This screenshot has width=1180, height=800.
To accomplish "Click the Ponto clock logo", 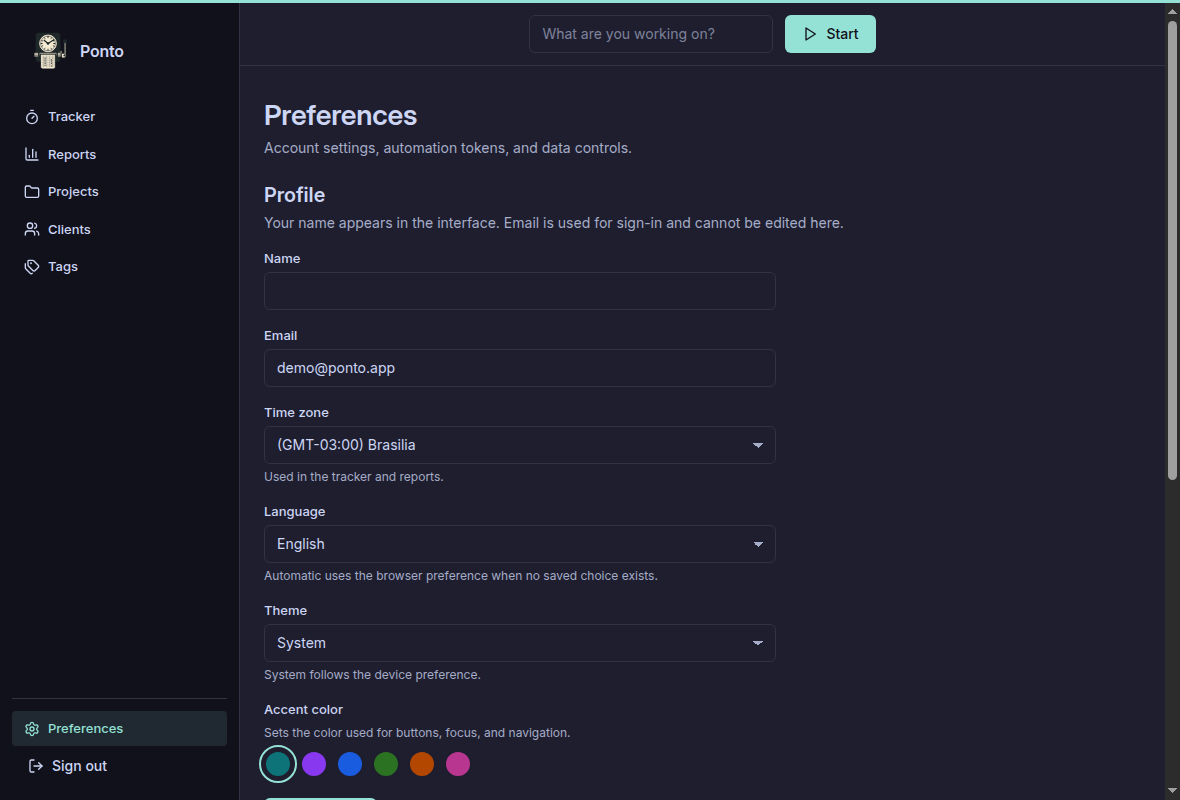I will pyautogui.click(x=50, y=51).
